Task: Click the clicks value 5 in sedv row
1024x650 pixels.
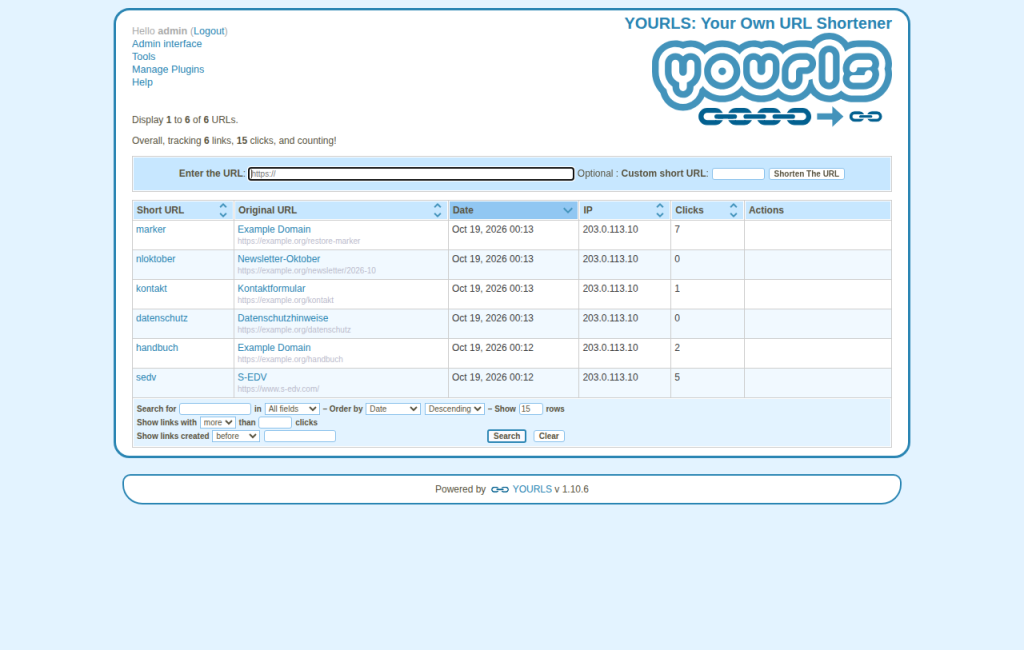Action: click(x=677, y=378)
